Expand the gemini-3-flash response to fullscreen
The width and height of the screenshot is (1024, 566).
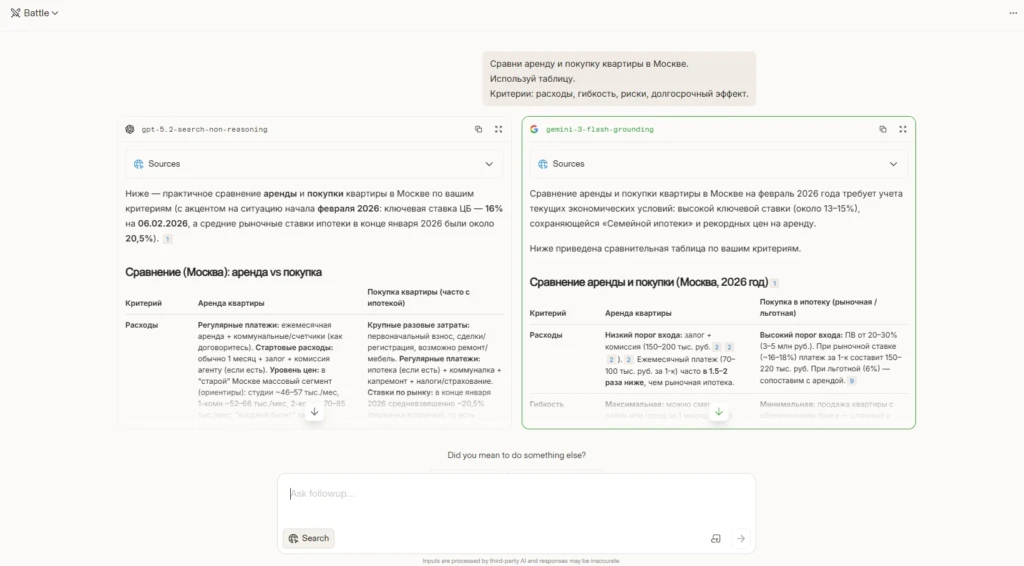click(903, 129)
